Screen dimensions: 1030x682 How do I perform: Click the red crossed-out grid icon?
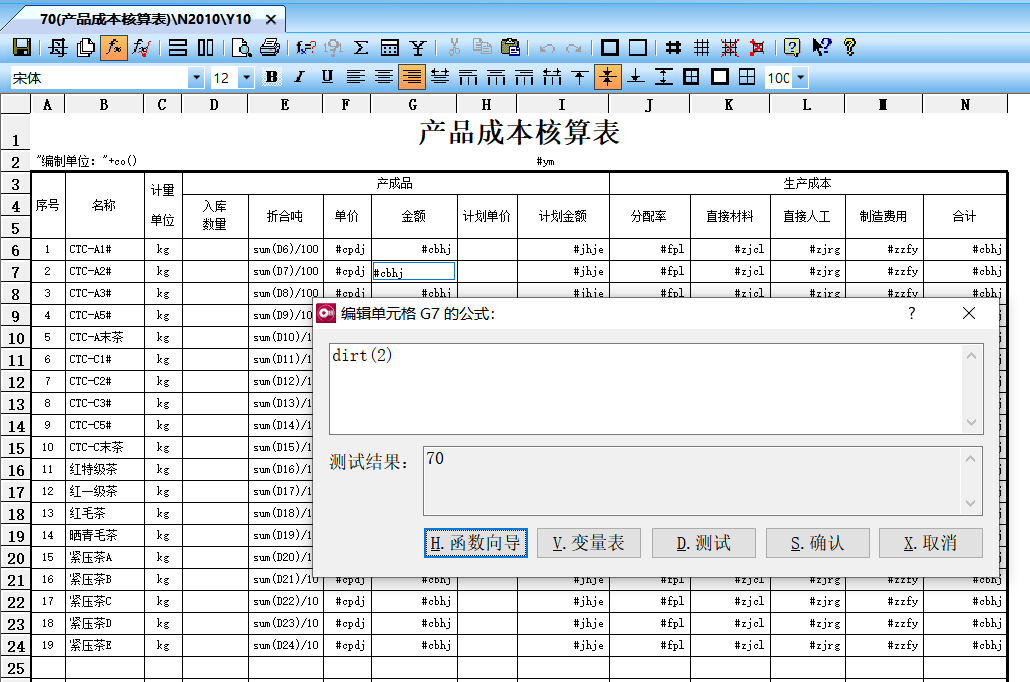coord(758,47)
